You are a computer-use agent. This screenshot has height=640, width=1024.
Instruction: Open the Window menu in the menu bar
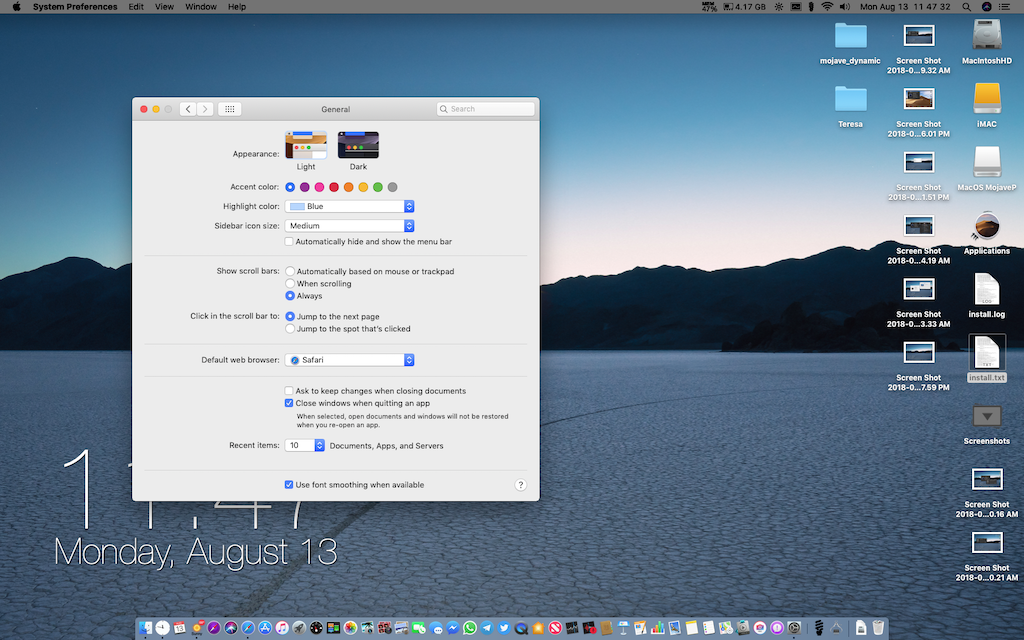tap(201, 7)
